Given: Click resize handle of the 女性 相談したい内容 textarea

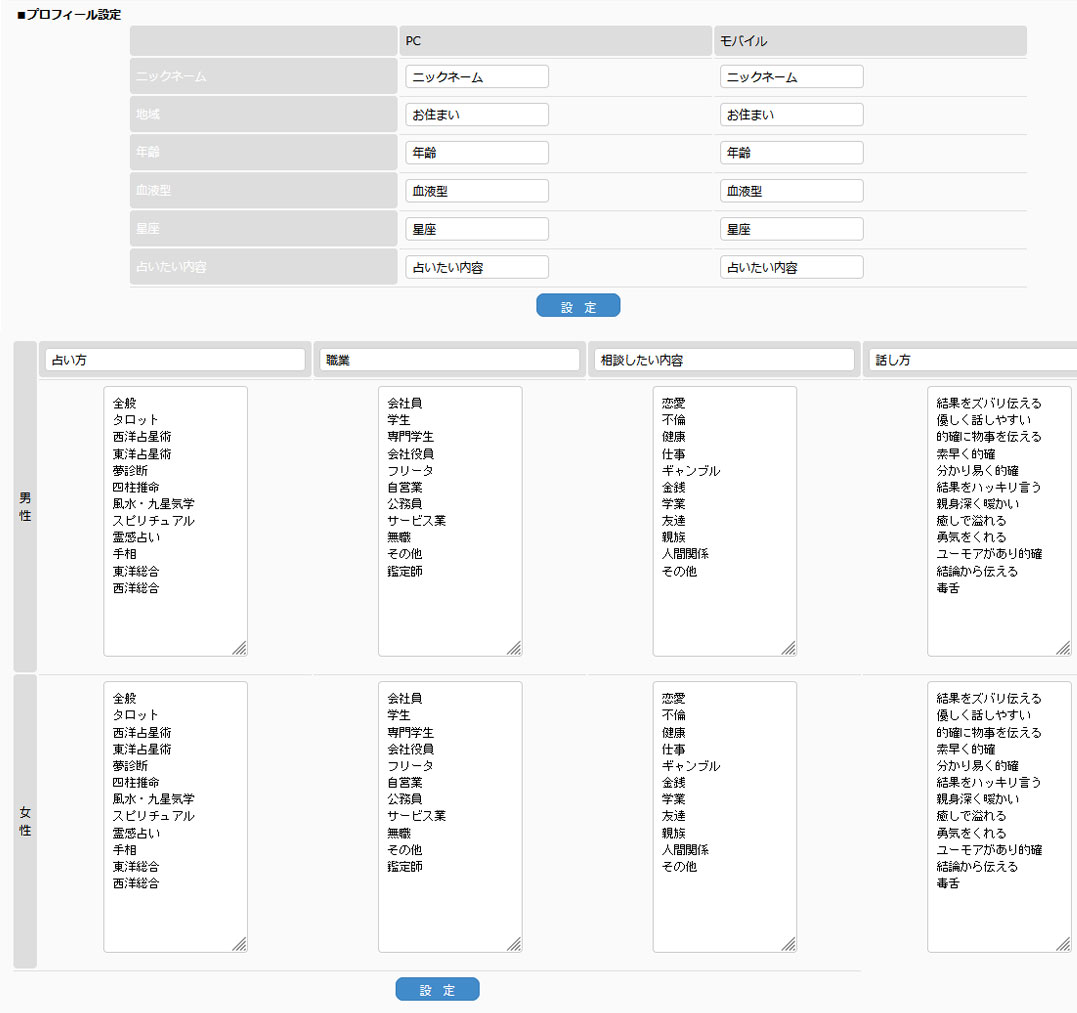Looking at the screenshot, I should click(789, 944).
